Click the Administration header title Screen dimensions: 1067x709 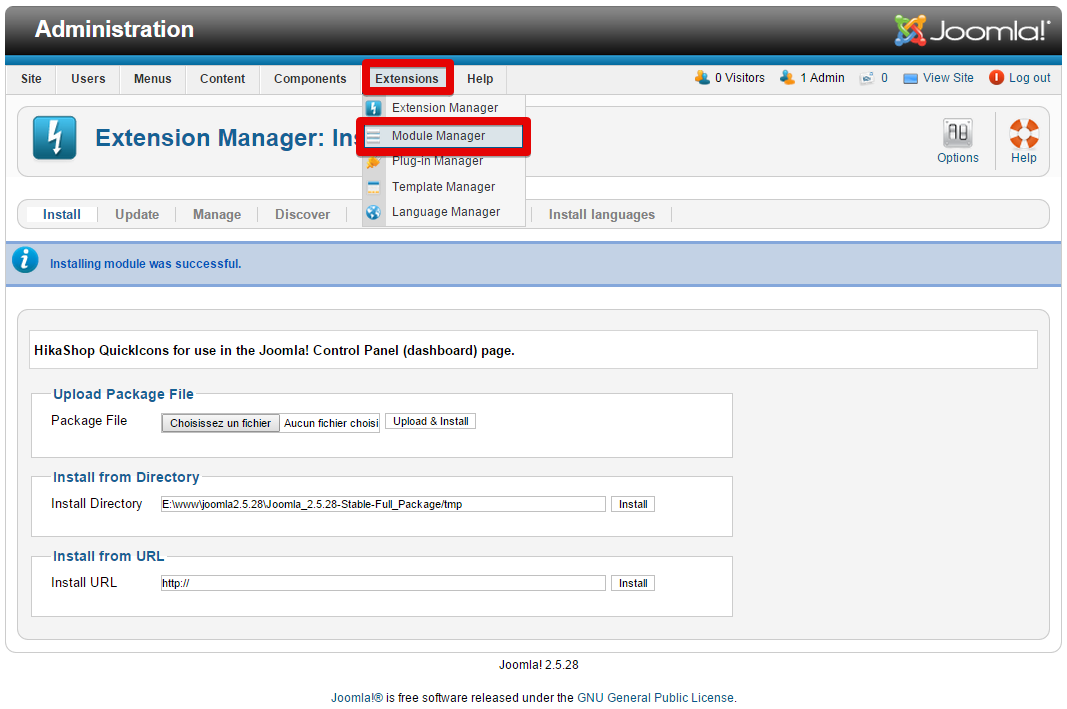point(114,29)
